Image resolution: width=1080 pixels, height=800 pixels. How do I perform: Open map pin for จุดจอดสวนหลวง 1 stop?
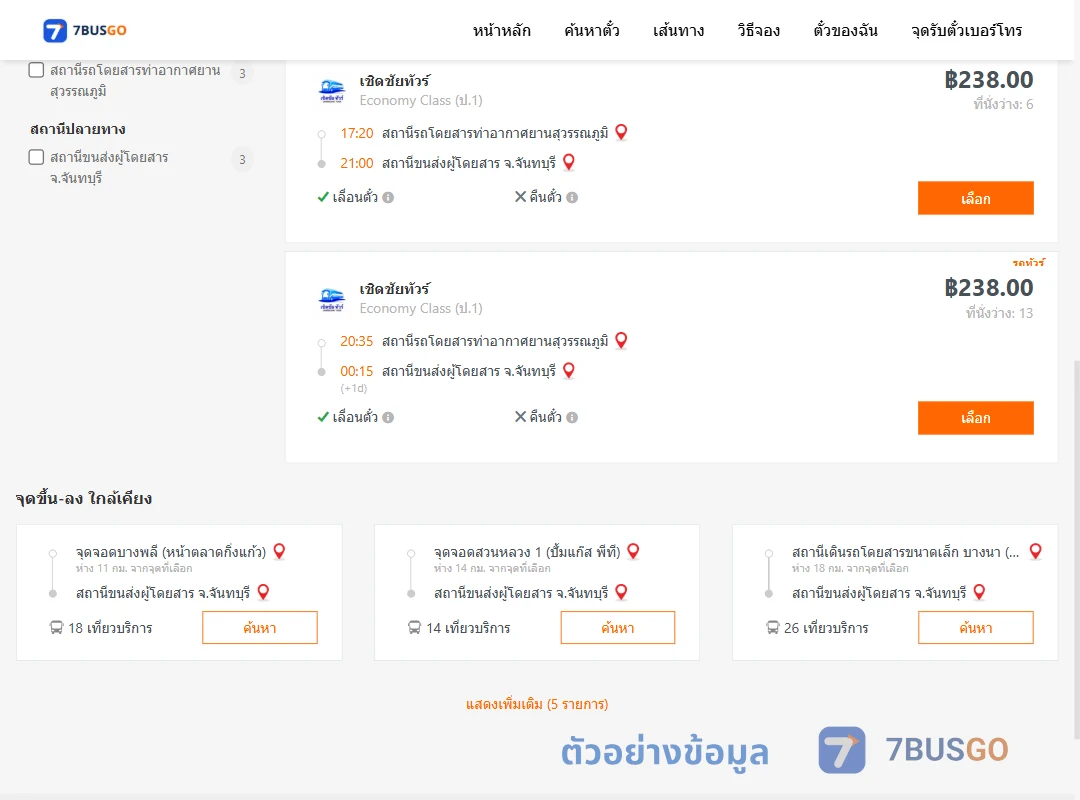[x=634, y=551]
